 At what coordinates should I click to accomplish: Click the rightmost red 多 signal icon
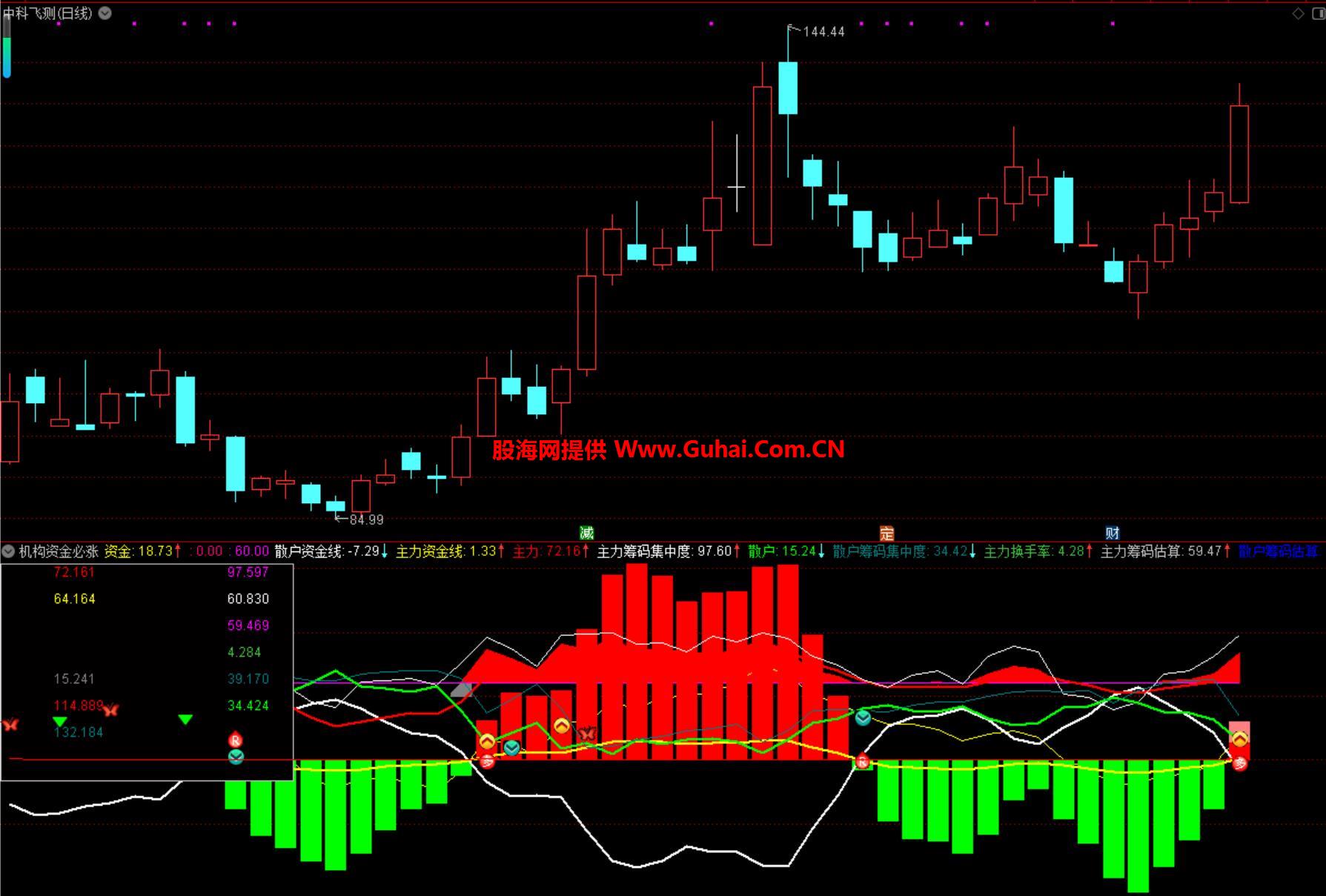pyautogui.click(x=1239, y=763)
